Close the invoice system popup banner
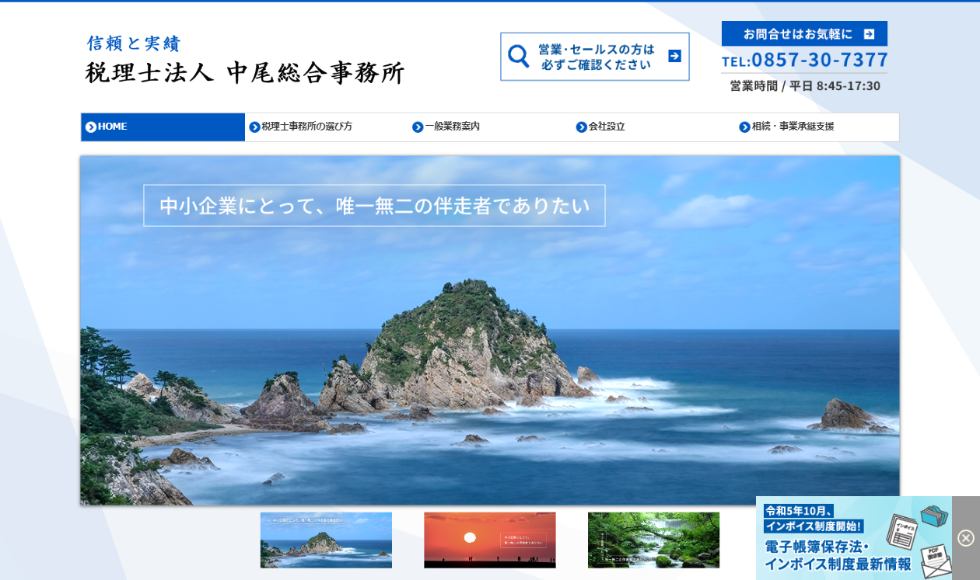 click(965, 538)
